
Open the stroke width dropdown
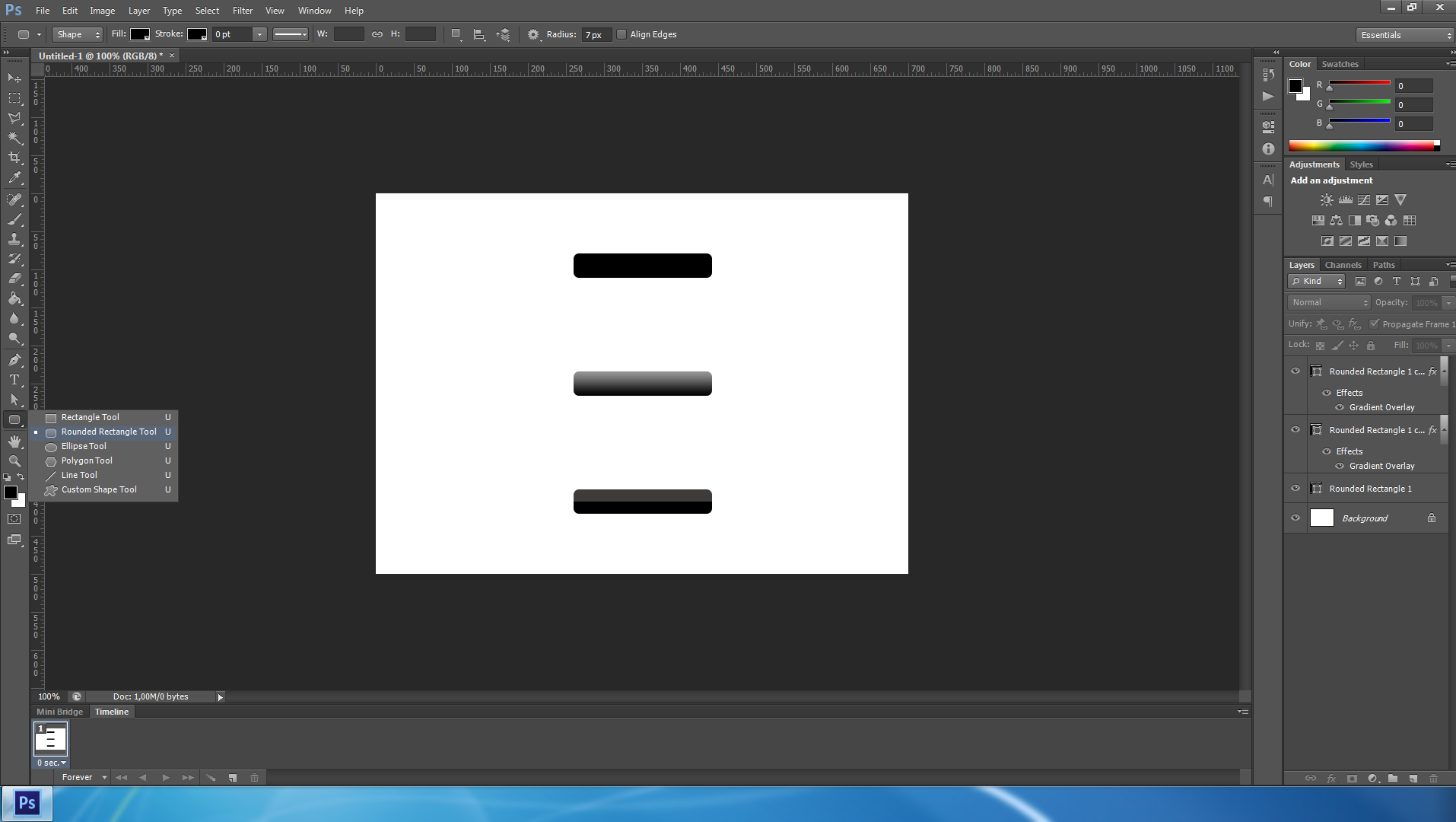259,34
